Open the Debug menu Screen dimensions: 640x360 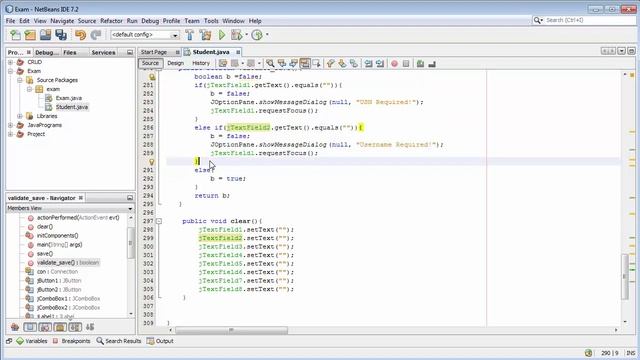(150, 21)
